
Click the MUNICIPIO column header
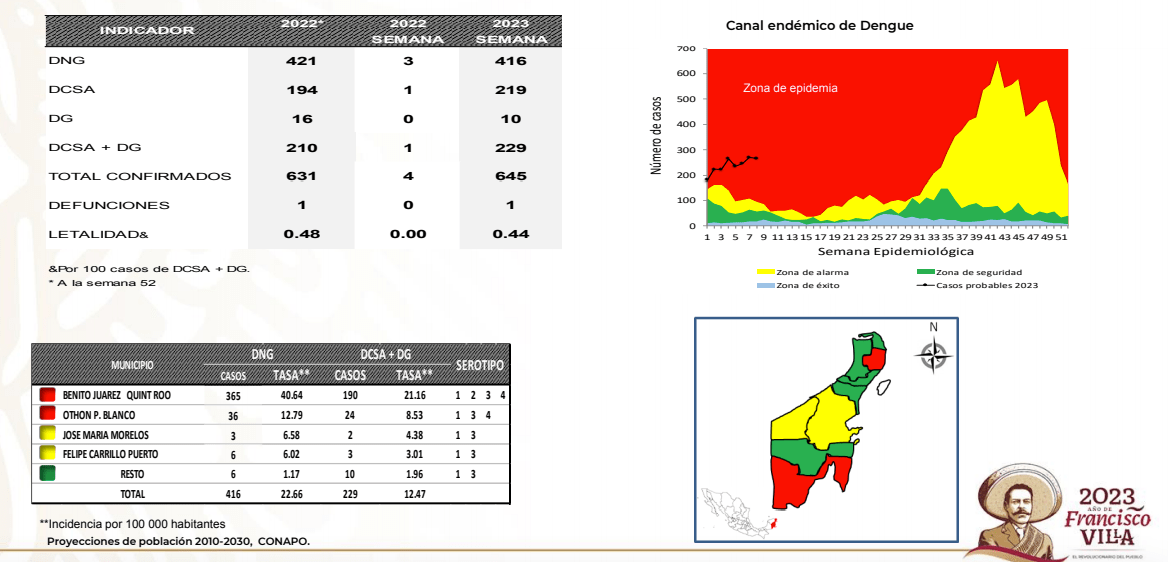coord(132,367)
